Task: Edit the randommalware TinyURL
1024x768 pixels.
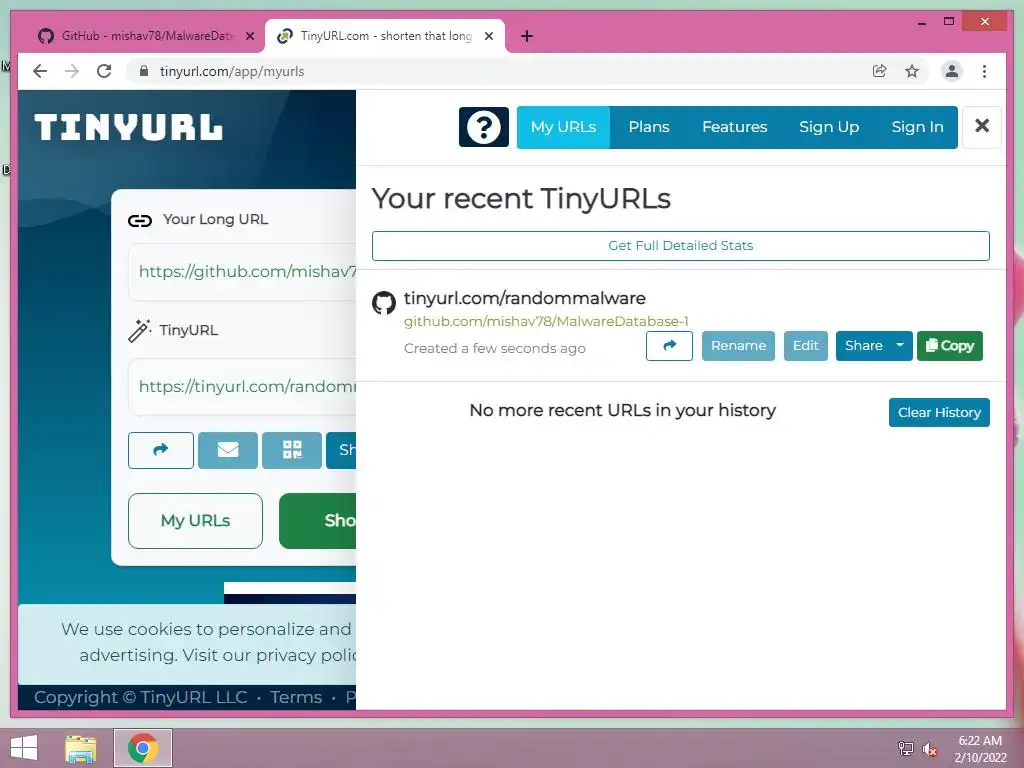Action: pyautogui.click(x=805, y=345)
